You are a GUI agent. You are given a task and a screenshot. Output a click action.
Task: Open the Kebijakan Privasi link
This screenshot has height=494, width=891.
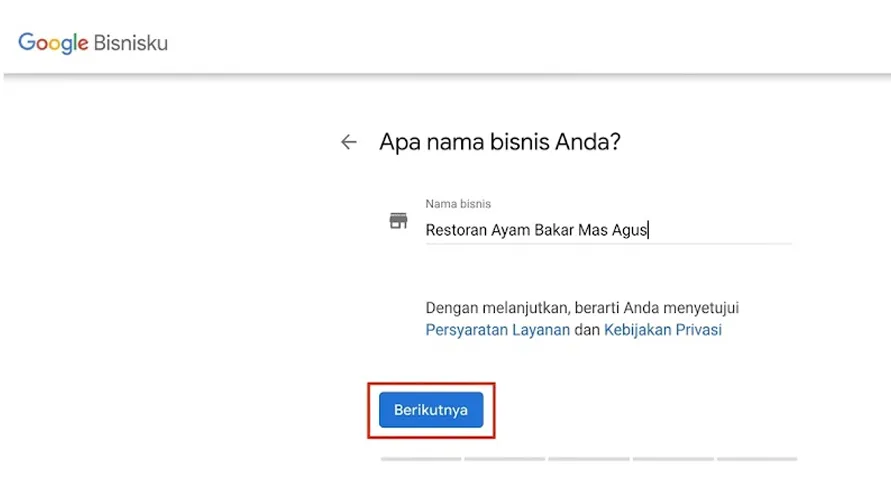point(663,330)
